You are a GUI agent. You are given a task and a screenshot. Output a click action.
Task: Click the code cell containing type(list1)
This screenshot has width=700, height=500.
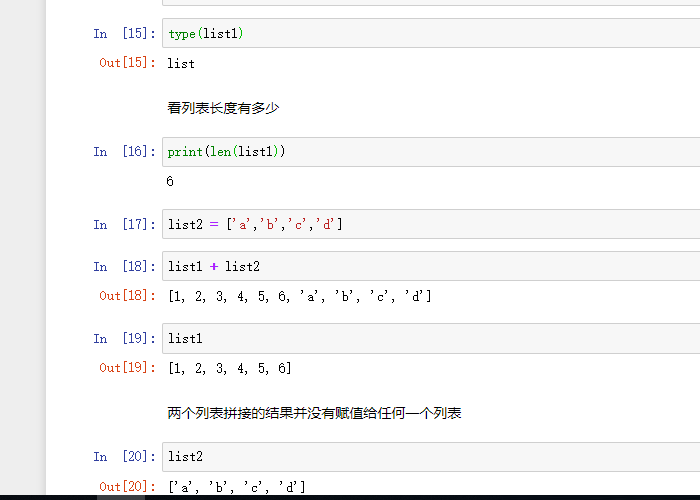(431, 33)
